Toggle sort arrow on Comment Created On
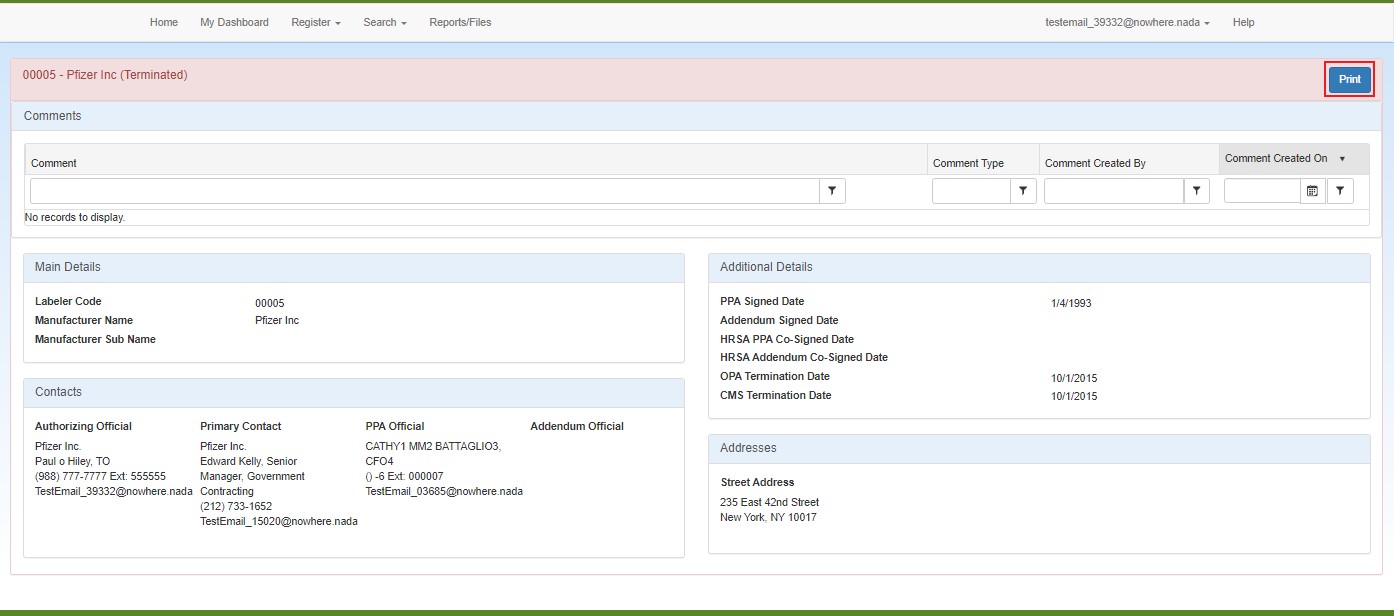Viewport: 1394px width, 616px height. (x=1342, y=159)
